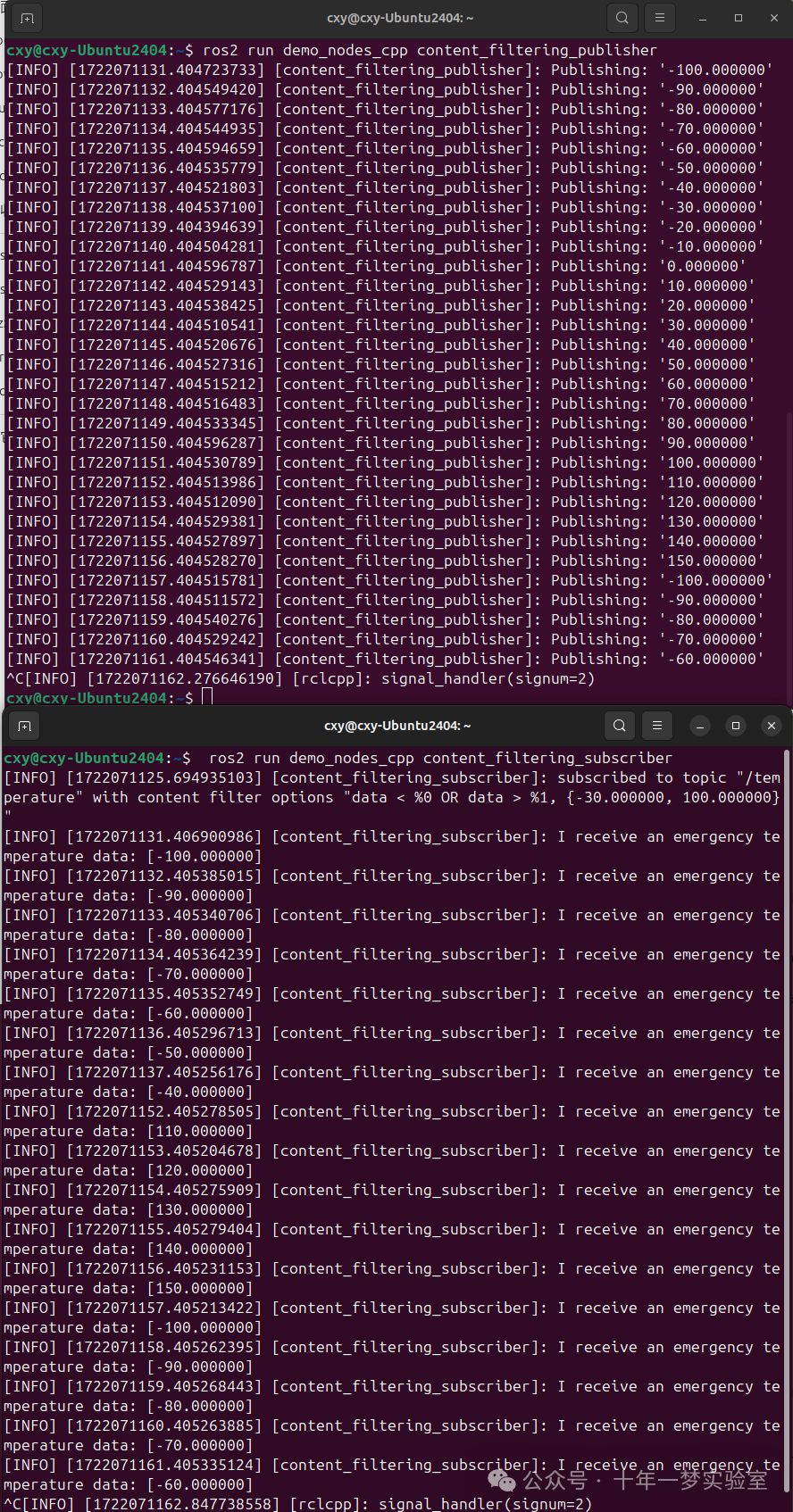This screenshot has width=793, height=1512.
Task: Click publisher line 'Publishing: '0.000000''
Action: click(376, 266)
